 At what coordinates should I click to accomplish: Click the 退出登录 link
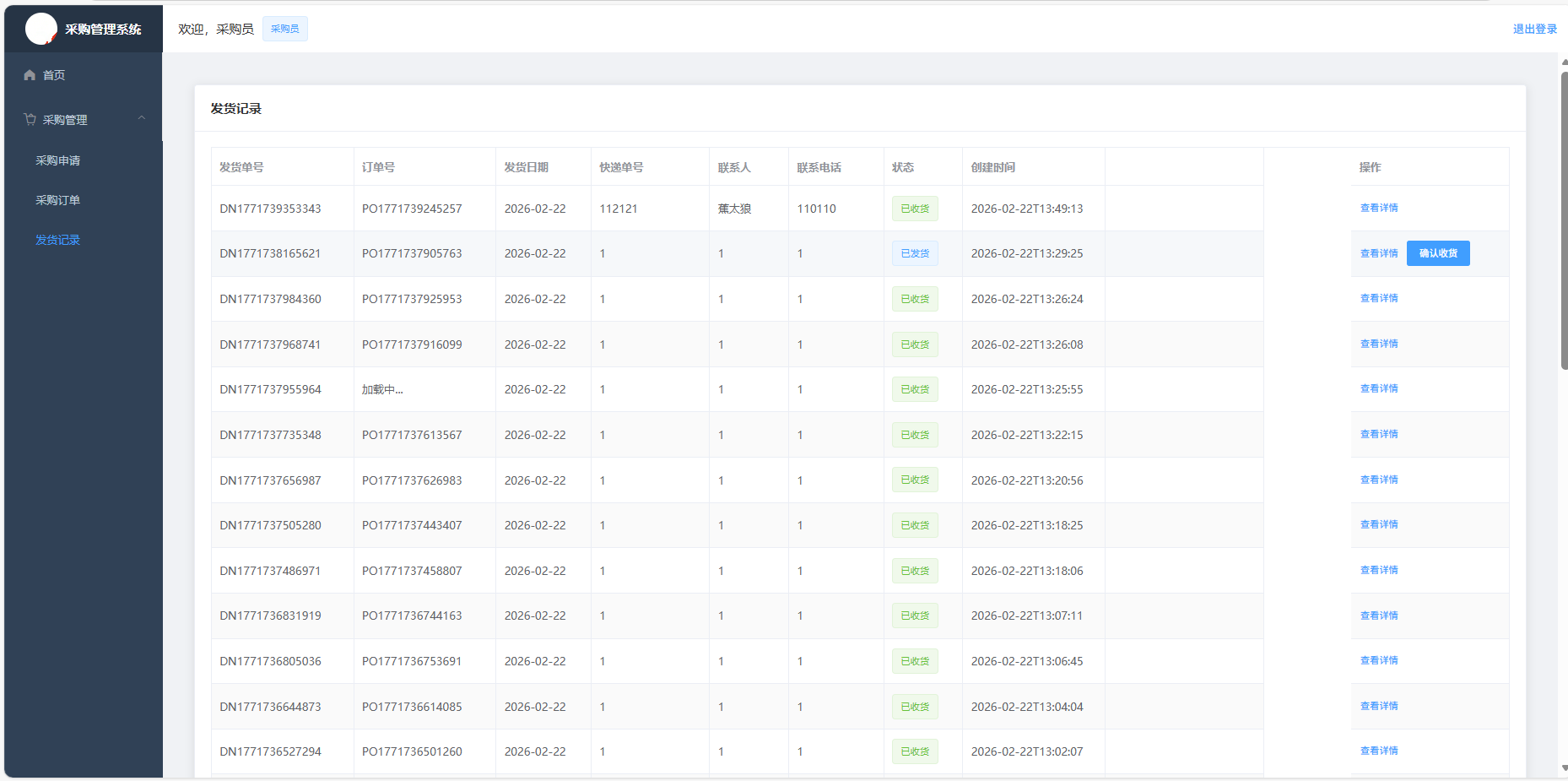tap(1534, 29)
